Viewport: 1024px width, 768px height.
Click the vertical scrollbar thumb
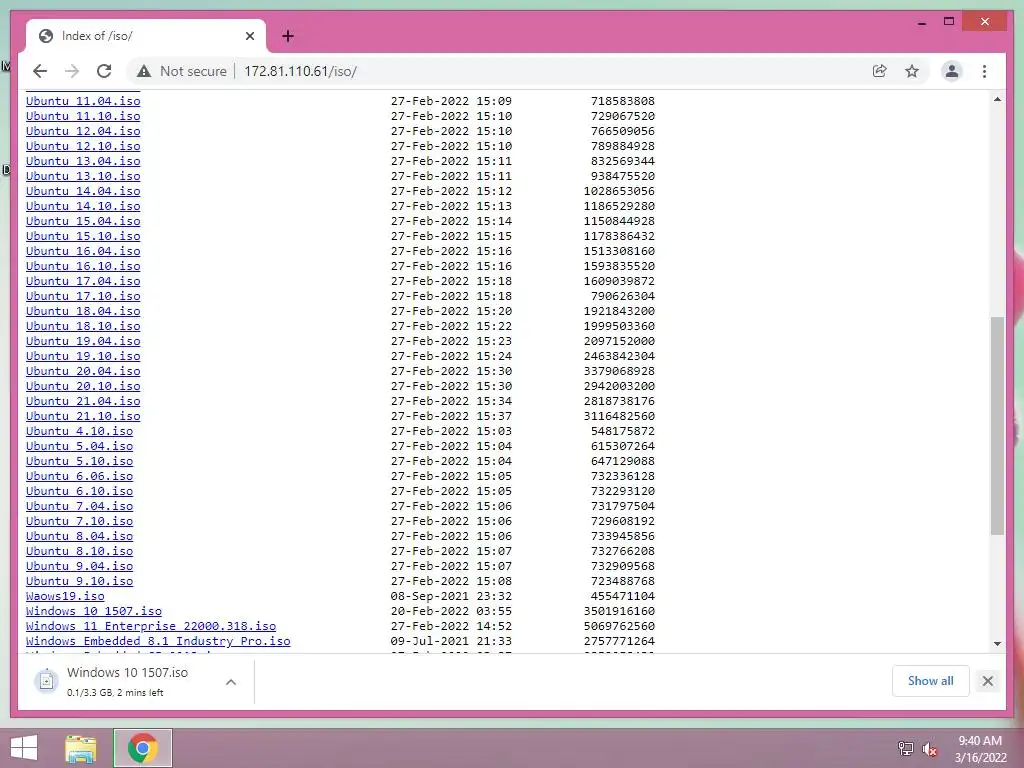pyautogui.click(x=997, y=426)
